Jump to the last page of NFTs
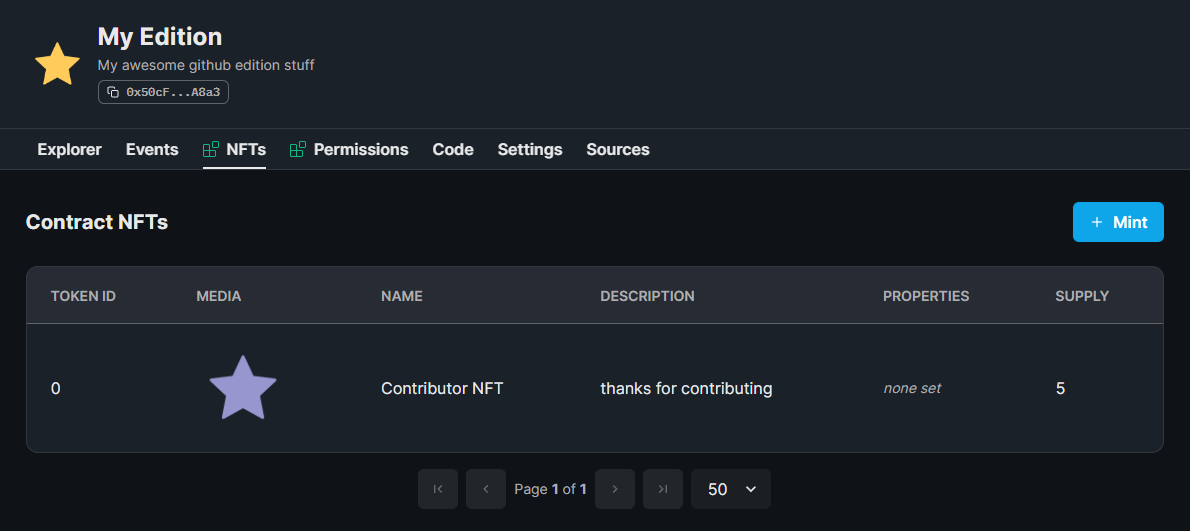 pos(663,489)
